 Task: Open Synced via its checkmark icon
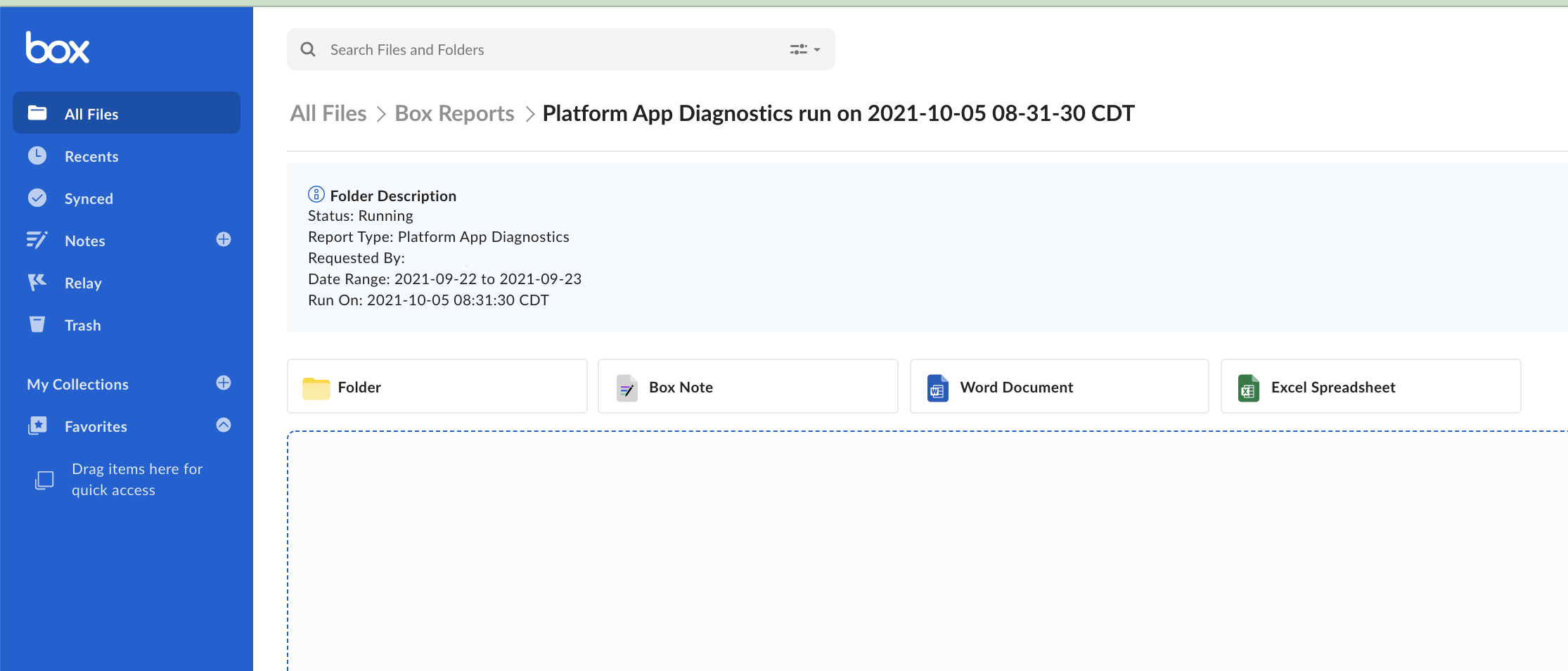(37, 198)
